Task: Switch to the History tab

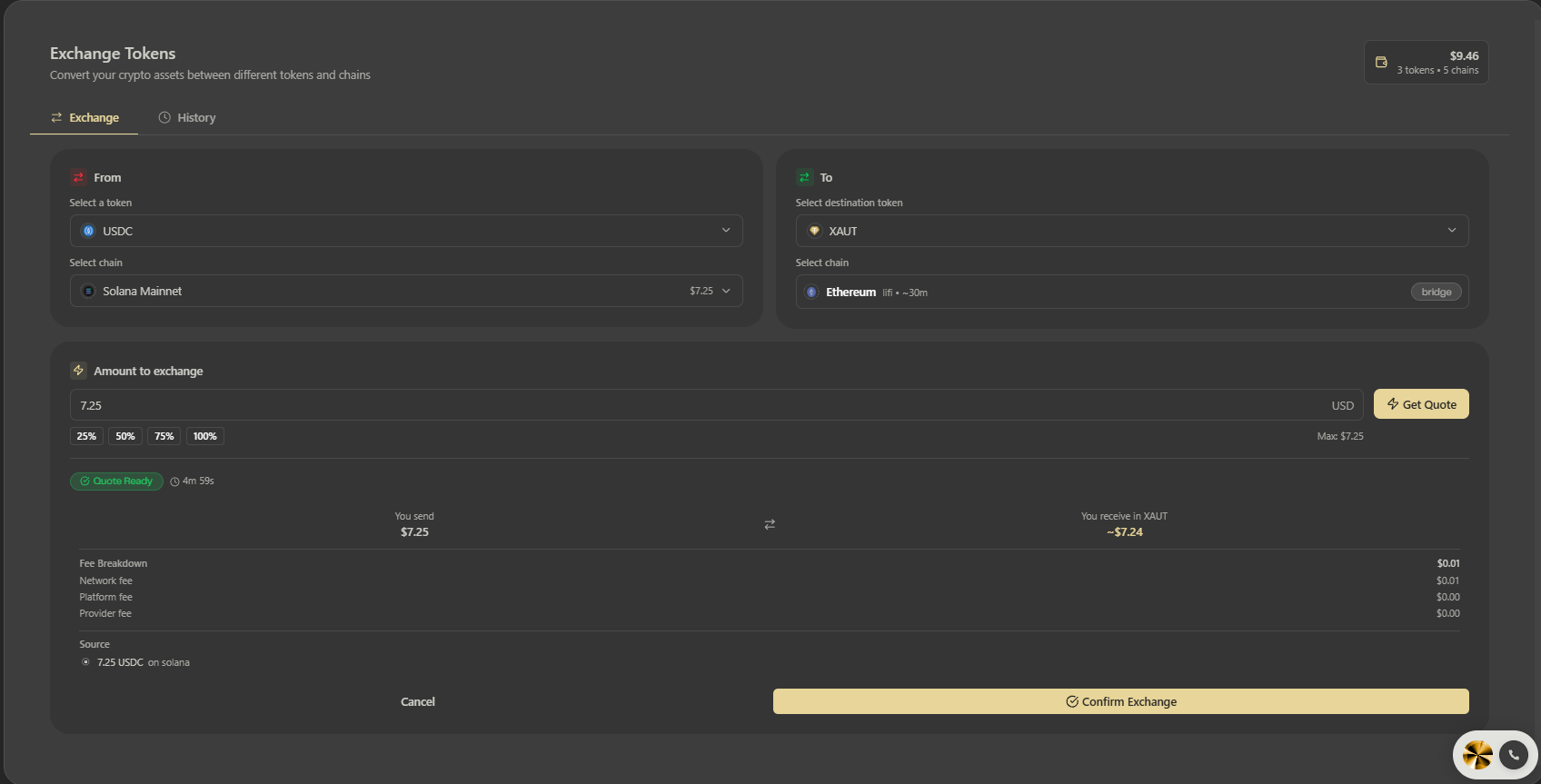Action: click(187, 117)
